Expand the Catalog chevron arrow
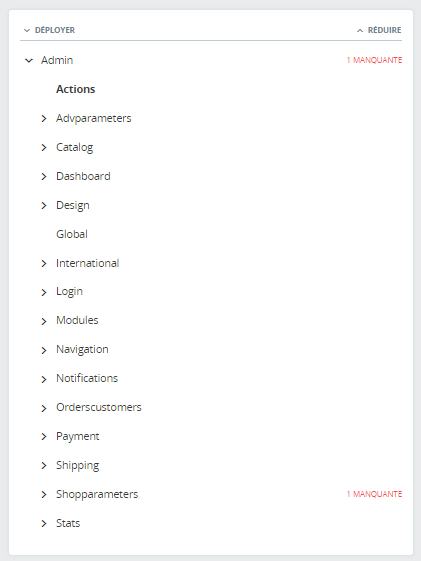The image size is (421, 561). (x=44, y=147)
